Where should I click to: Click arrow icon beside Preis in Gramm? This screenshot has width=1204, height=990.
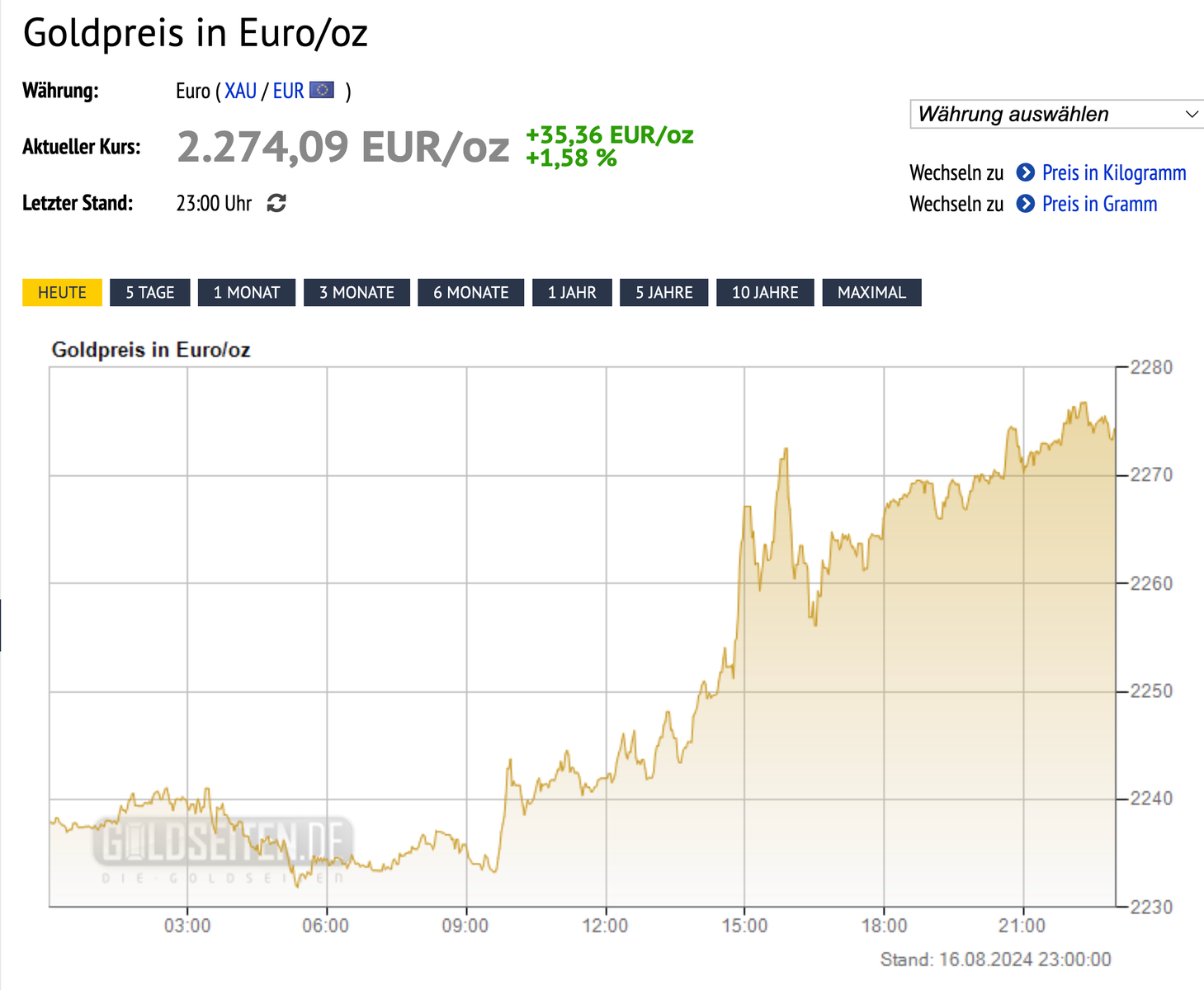(1025, 204)
